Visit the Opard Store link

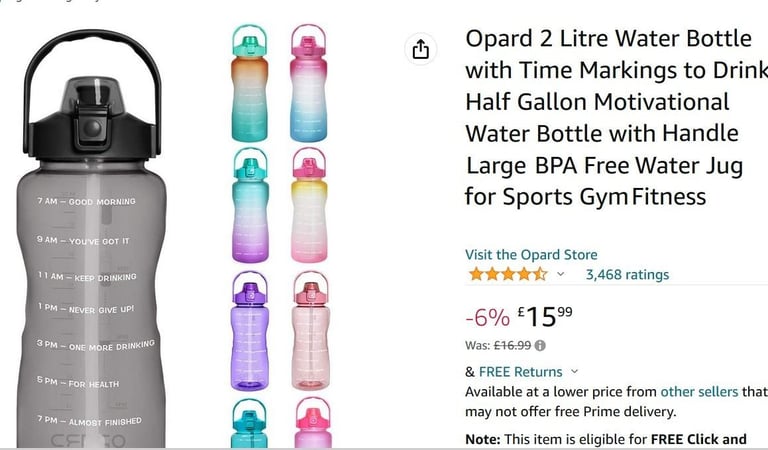click(531, 255)
